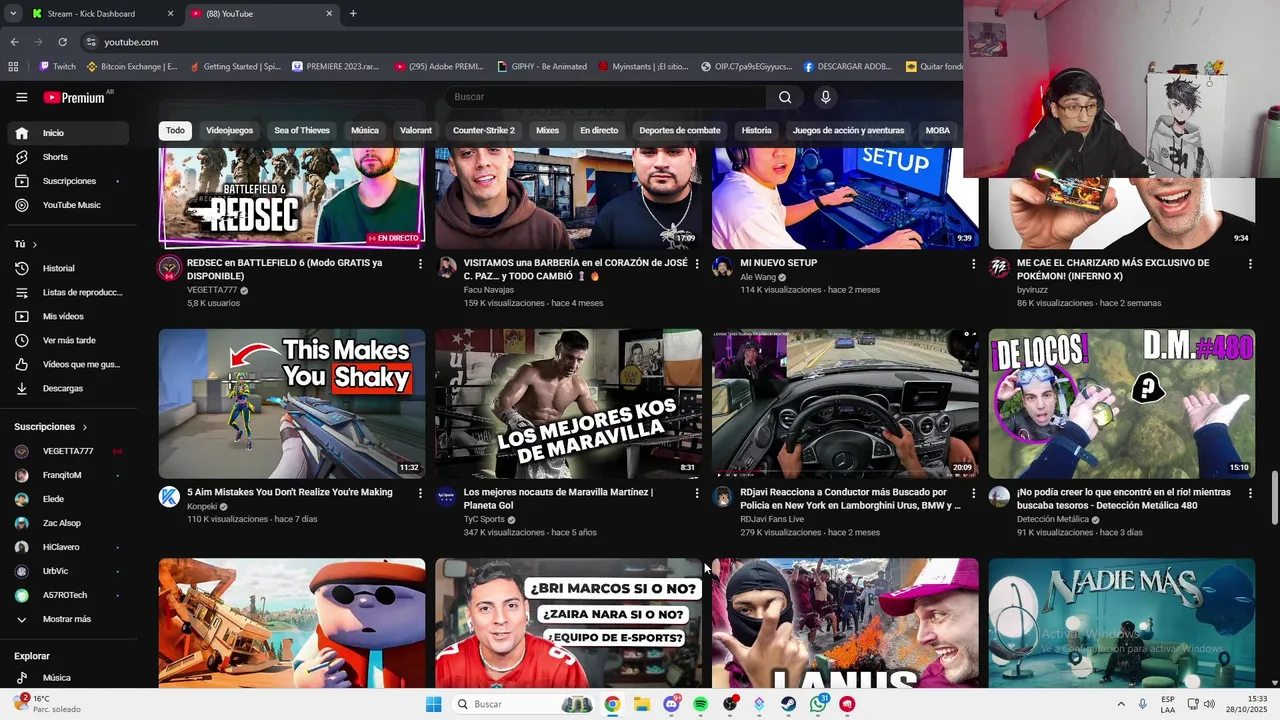The image size is (1280, 720).
Task: Open File Explorer from the taskbar
Action: click(641, 704)
